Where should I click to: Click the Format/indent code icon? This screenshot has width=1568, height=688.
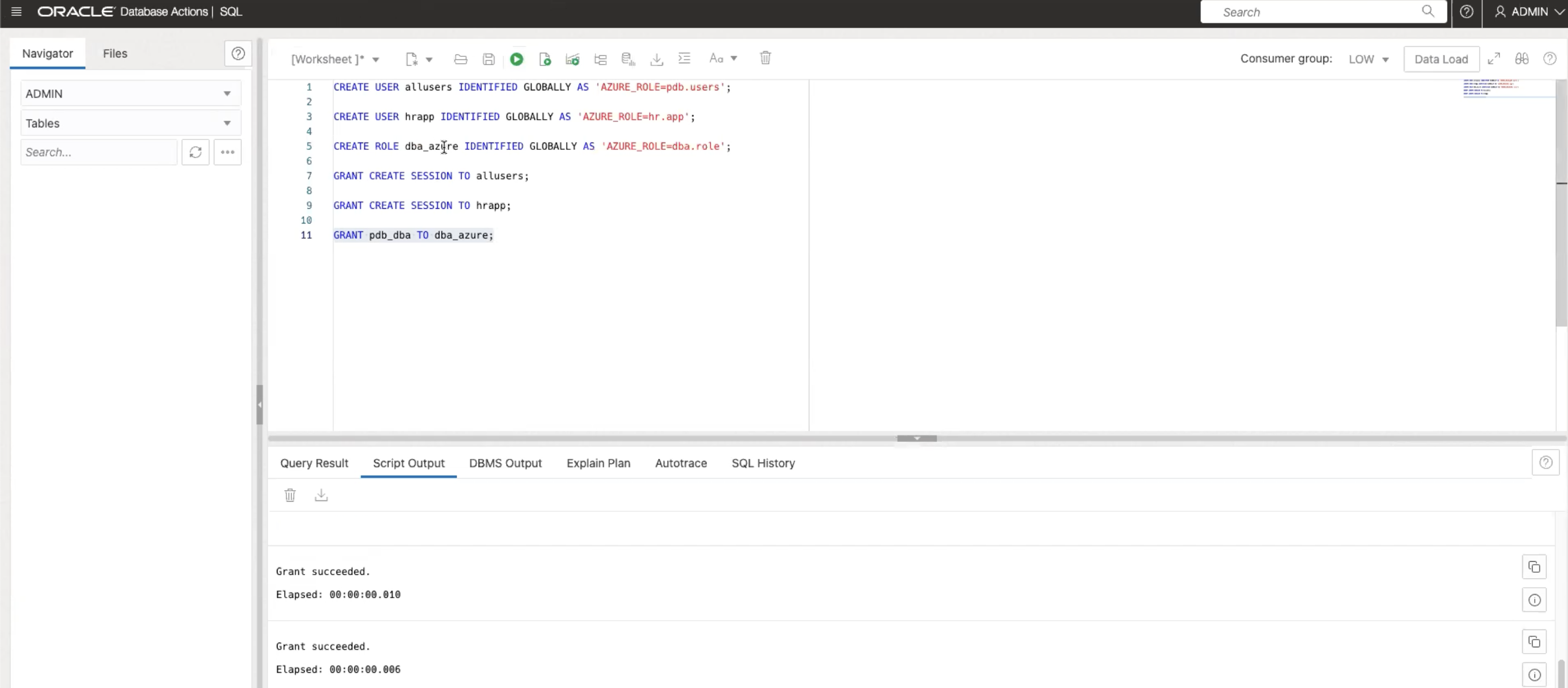pyautogui.click(x=684, y=58)
